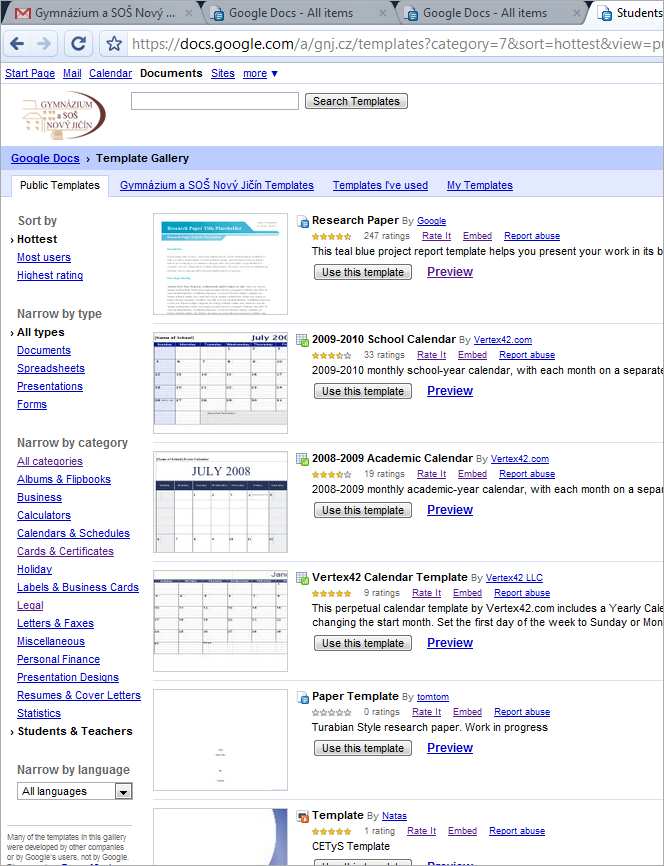The height and width of the screenshot is (866, 664).
Task: Select the Labels & Business Cards category
Action: click(78, 588)
